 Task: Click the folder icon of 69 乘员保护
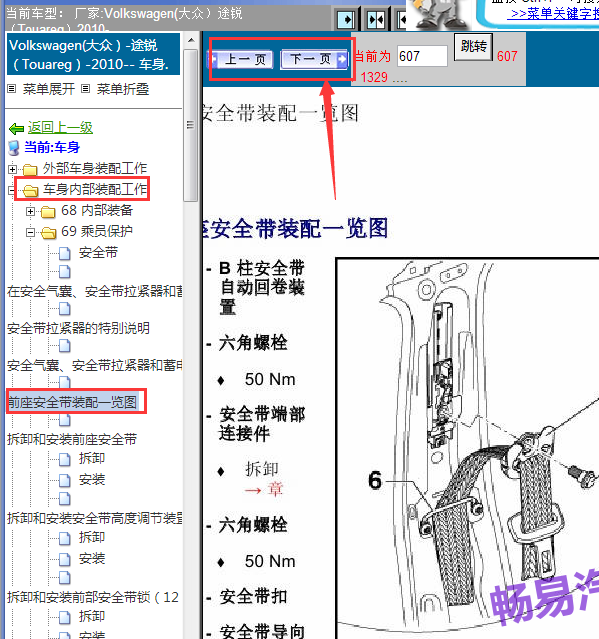click(x=48, y=232)
